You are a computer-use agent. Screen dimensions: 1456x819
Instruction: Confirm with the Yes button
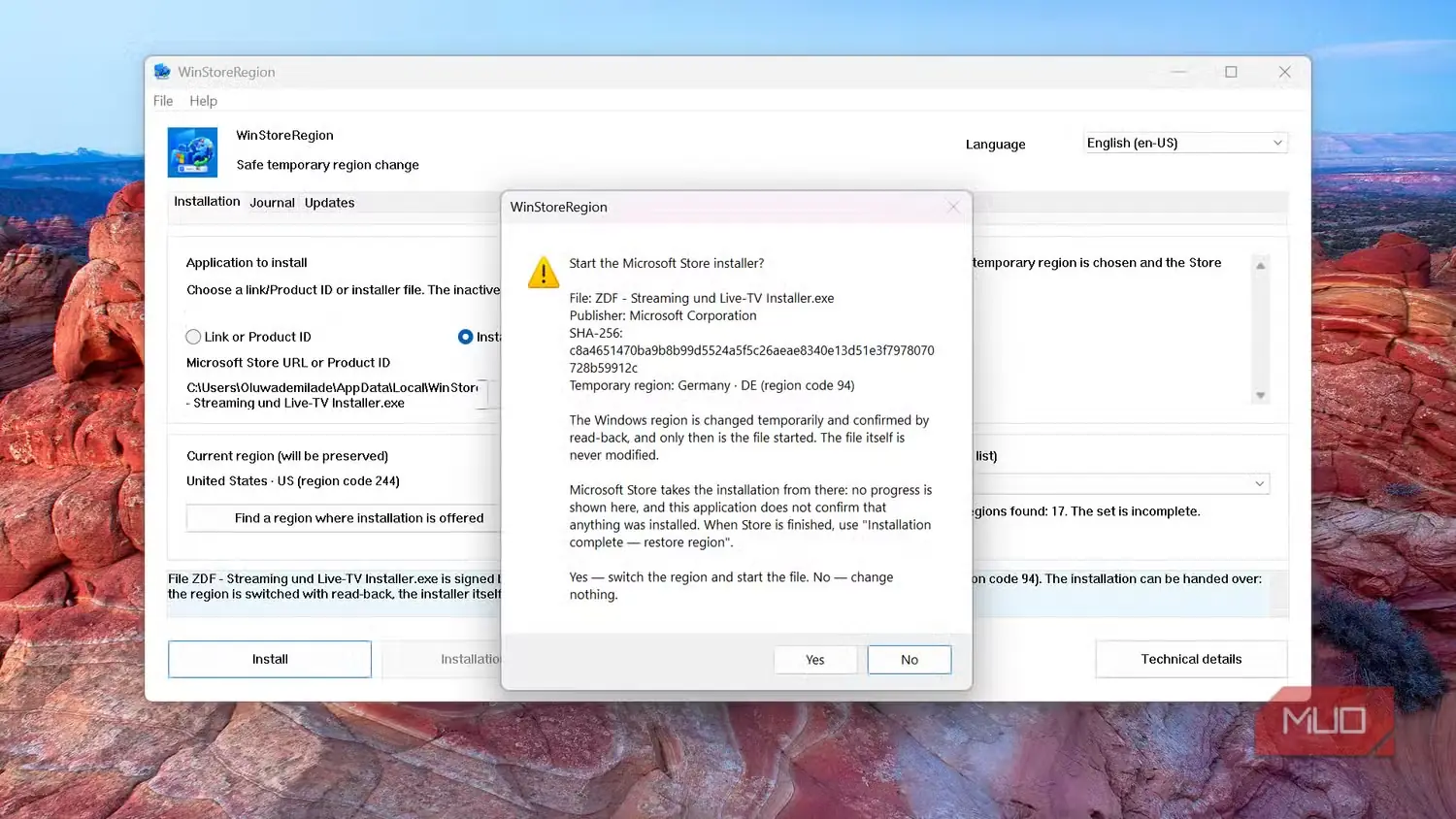tap(815, 660)
